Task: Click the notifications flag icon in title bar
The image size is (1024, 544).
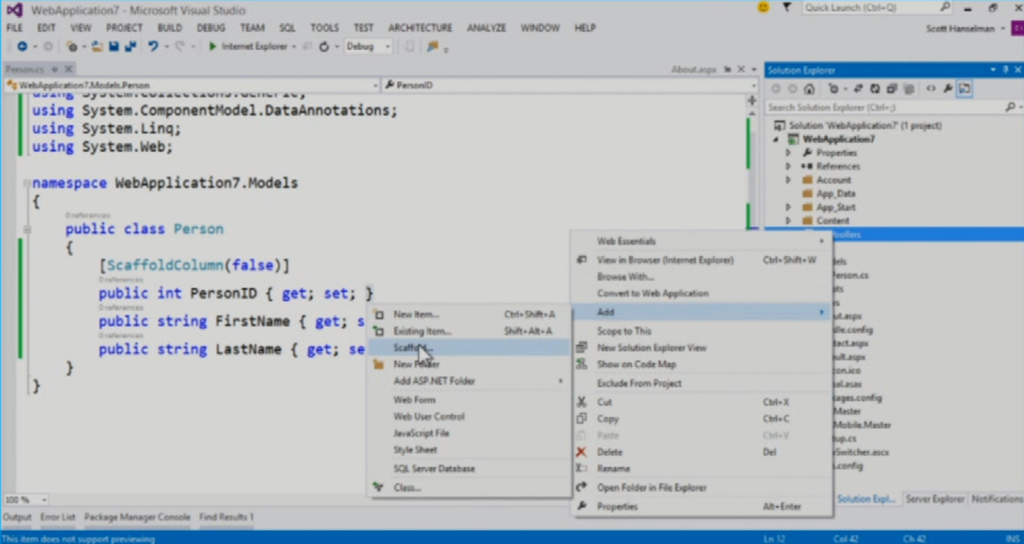Action: [787, 8]
